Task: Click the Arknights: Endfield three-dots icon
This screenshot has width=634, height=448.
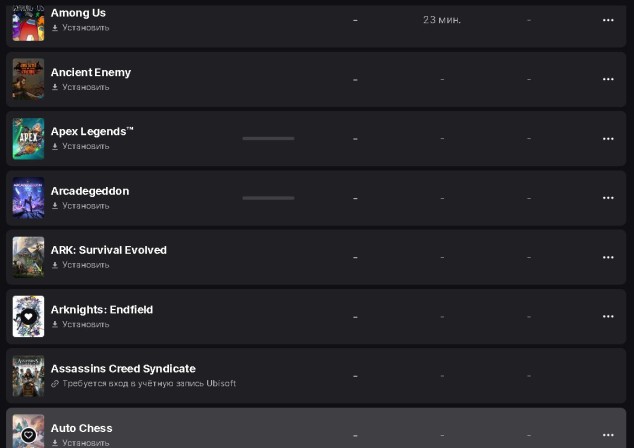Action: (x=607, y=317)
